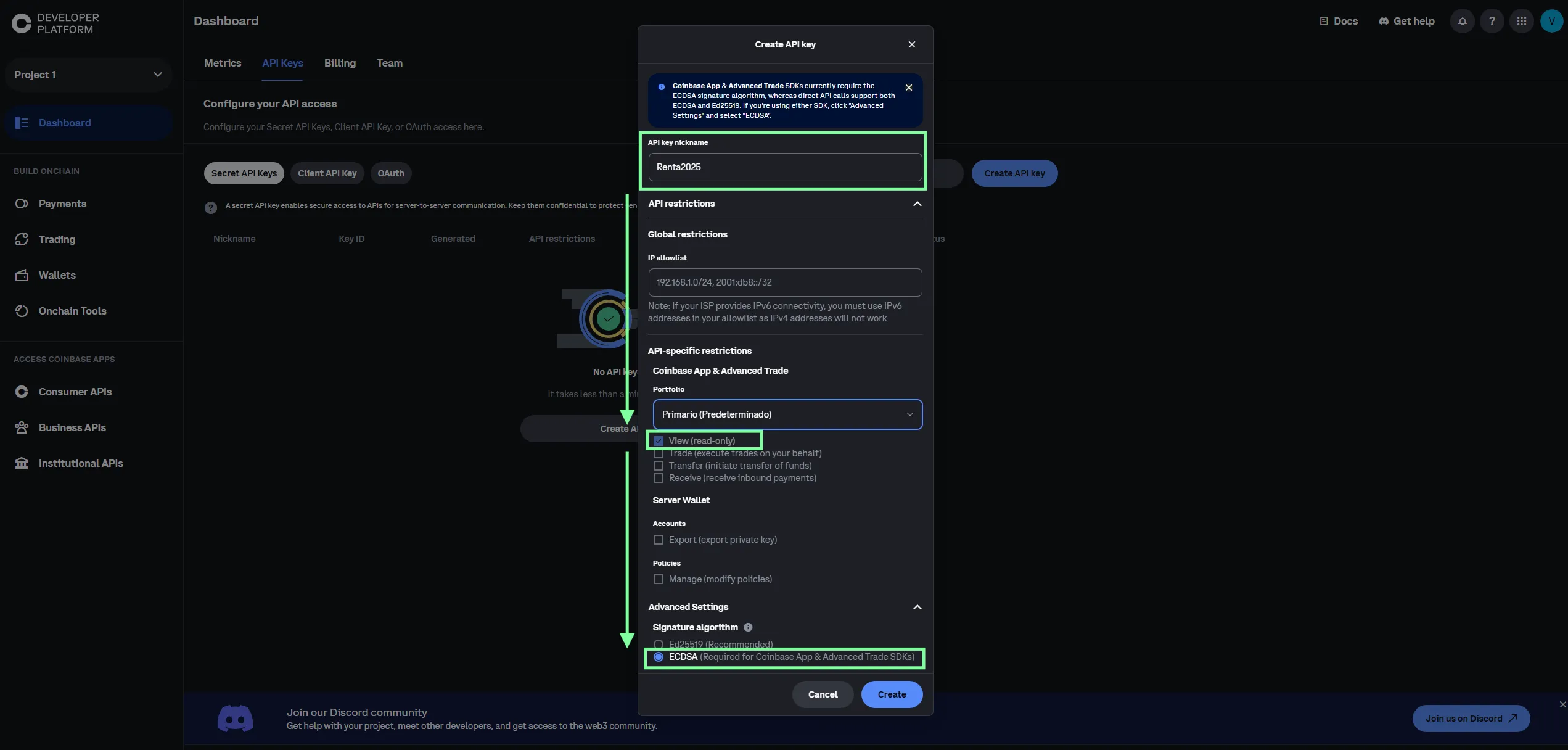Click the Discord logo in banner

tap(235, 719)
